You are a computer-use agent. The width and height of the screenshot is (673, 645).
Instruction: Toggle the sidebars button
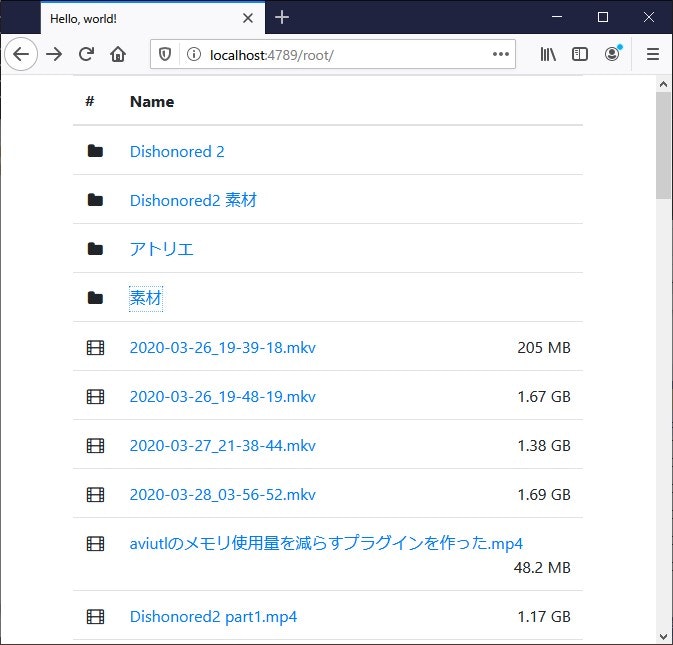click(580, 54)
